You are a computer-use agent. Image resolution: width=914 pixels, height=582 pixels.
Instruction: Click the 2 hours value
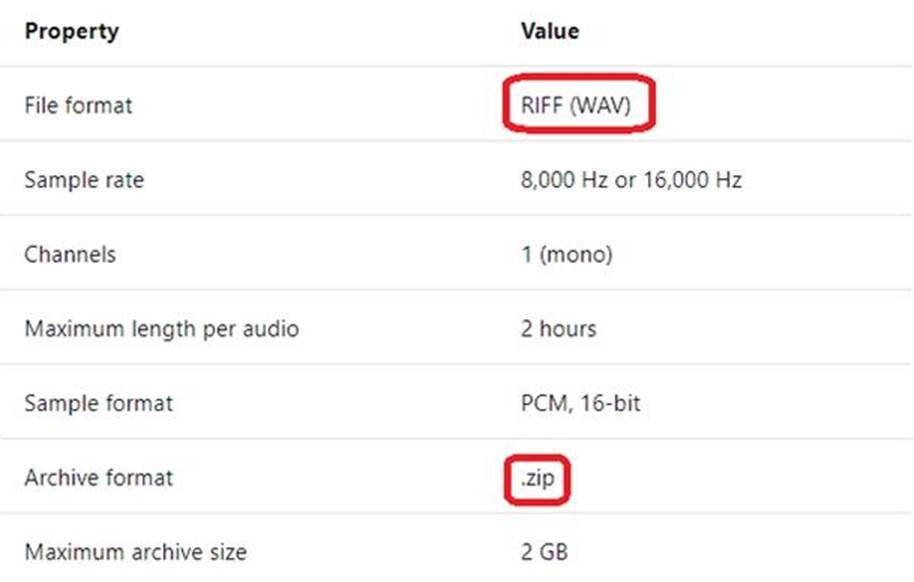(x=558, y=328)
